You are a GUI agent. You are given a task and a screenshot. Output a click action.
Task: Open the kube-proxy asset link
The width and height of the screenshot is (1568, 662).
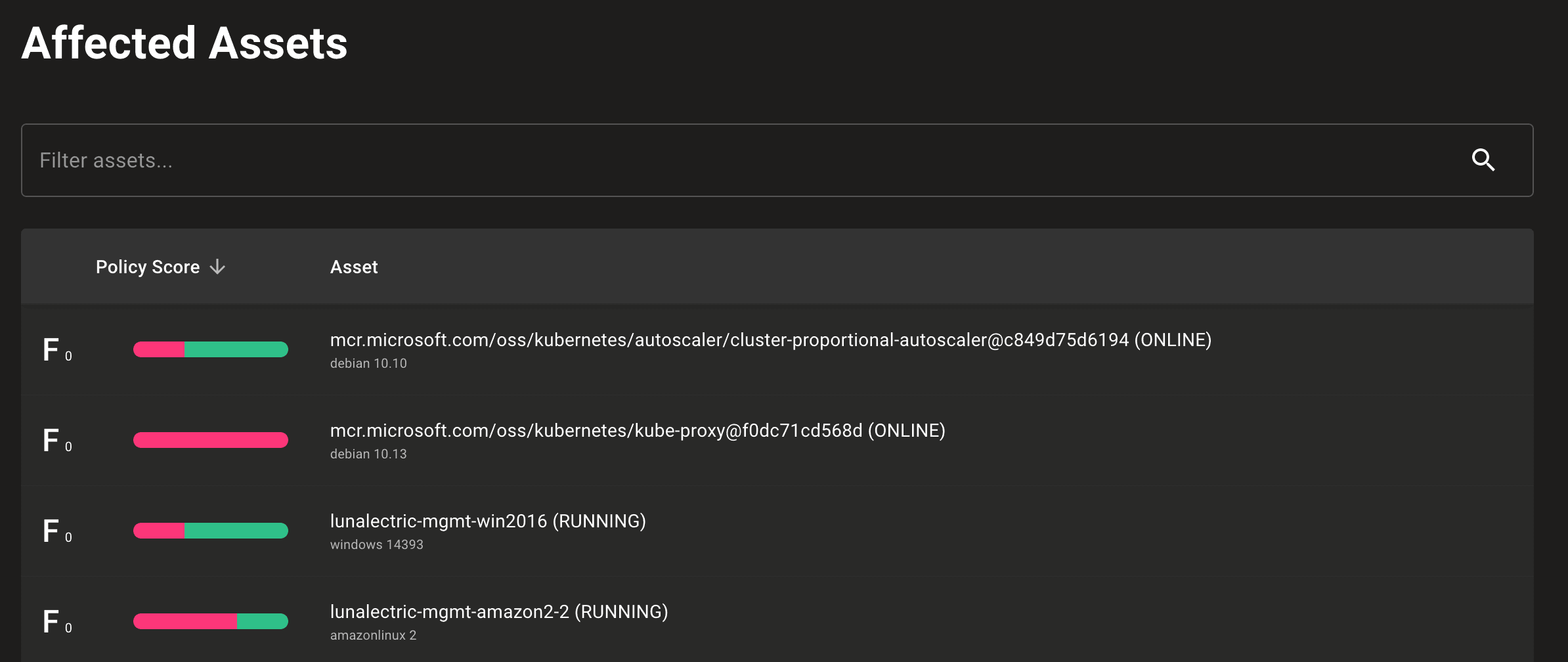coord(637,431)
